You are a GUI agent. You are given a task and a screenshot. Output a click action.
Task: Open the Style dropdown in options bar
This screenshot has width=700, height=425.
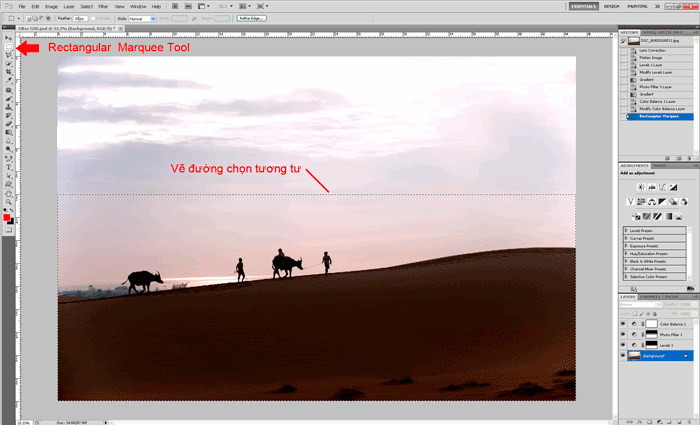click(x=143, y=18)
